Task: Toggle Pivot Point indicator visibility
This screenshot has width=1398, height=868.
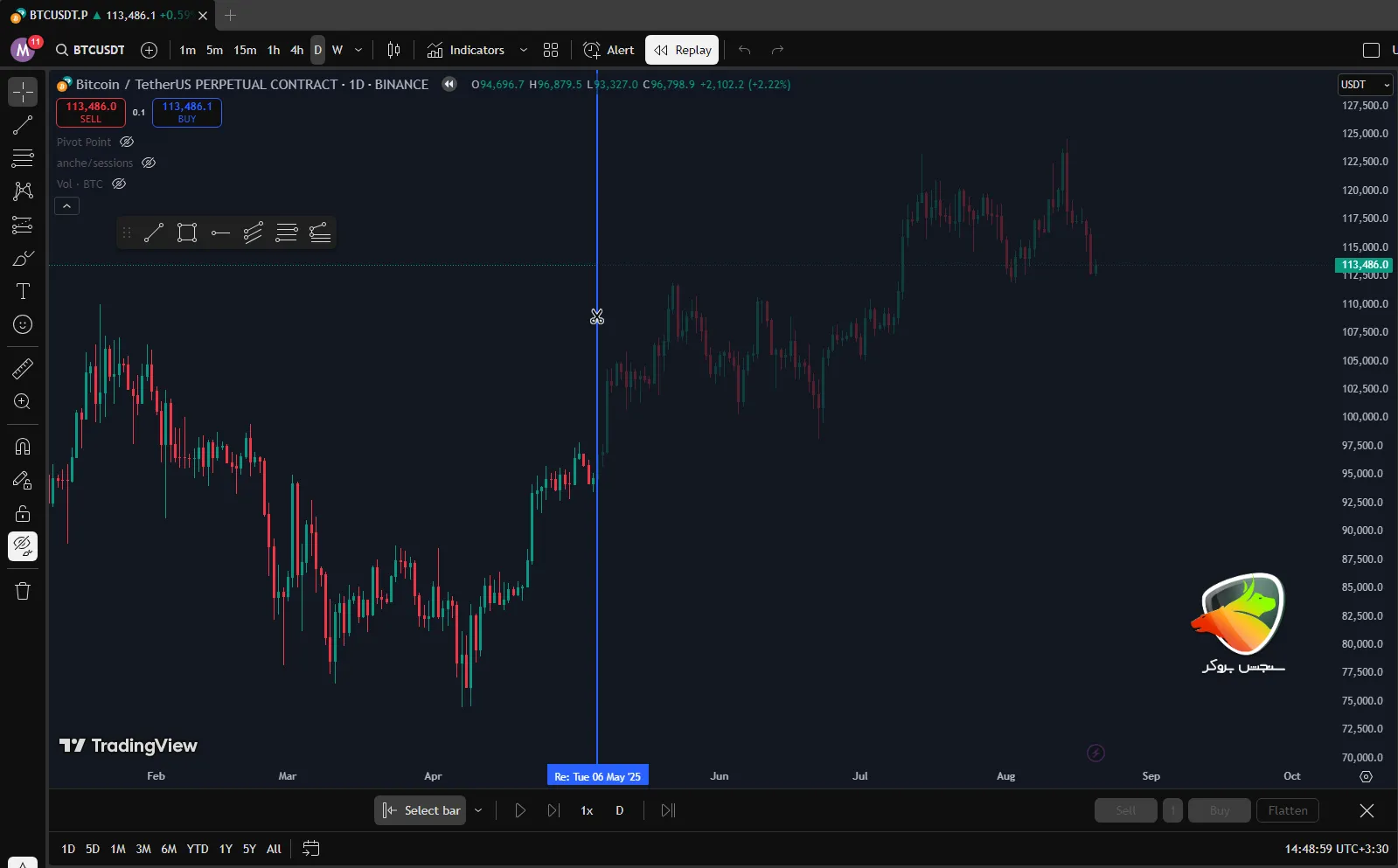Action: coord(127,142)
